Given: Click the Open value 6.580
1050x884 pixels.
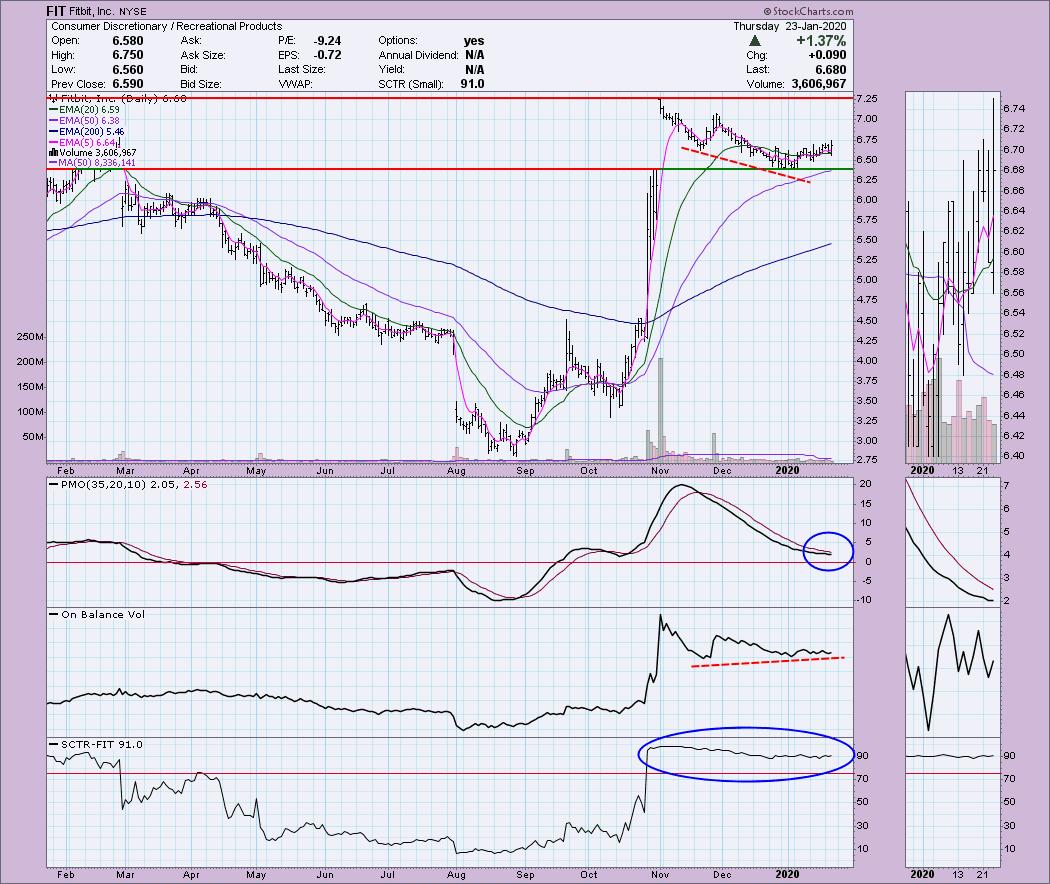Looking at the screenshot, I should [x=127, y=41].
